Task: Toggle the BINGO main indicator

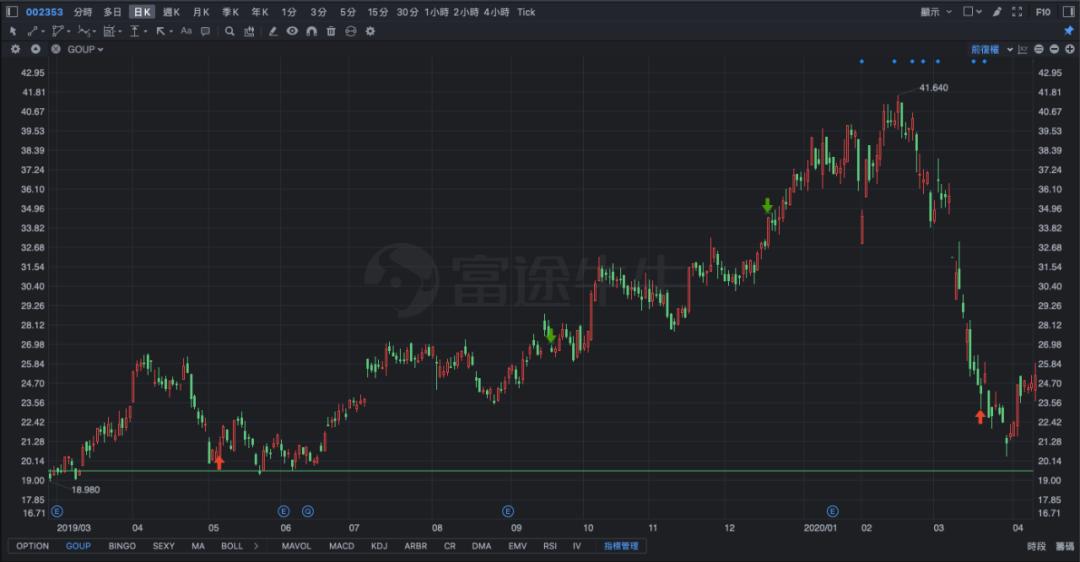Action: coord(122,546)
